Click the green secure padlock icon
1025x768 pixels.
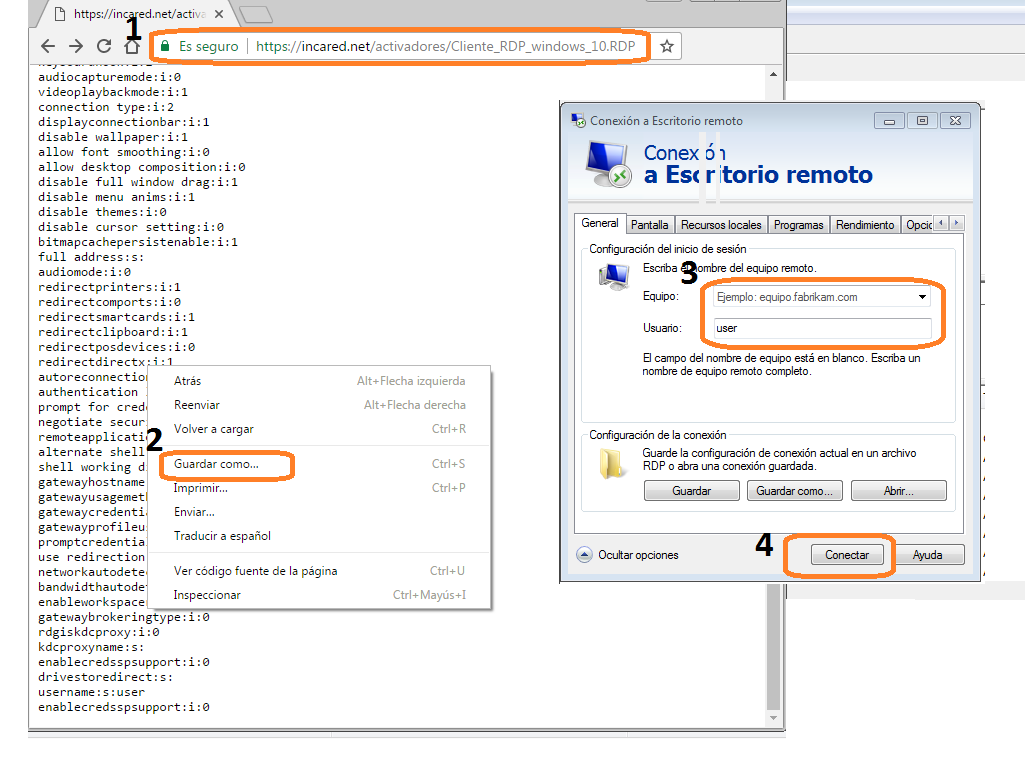165,46
